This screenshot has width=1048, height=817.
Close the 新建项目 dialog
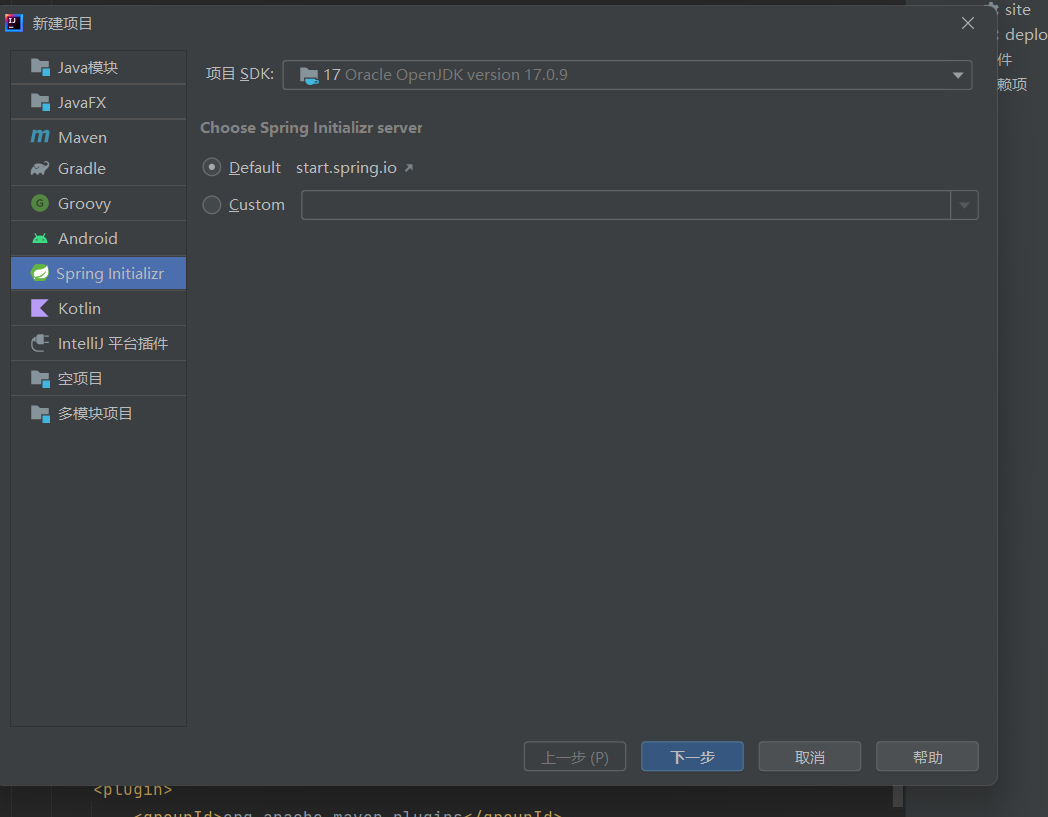coord(967,23)
